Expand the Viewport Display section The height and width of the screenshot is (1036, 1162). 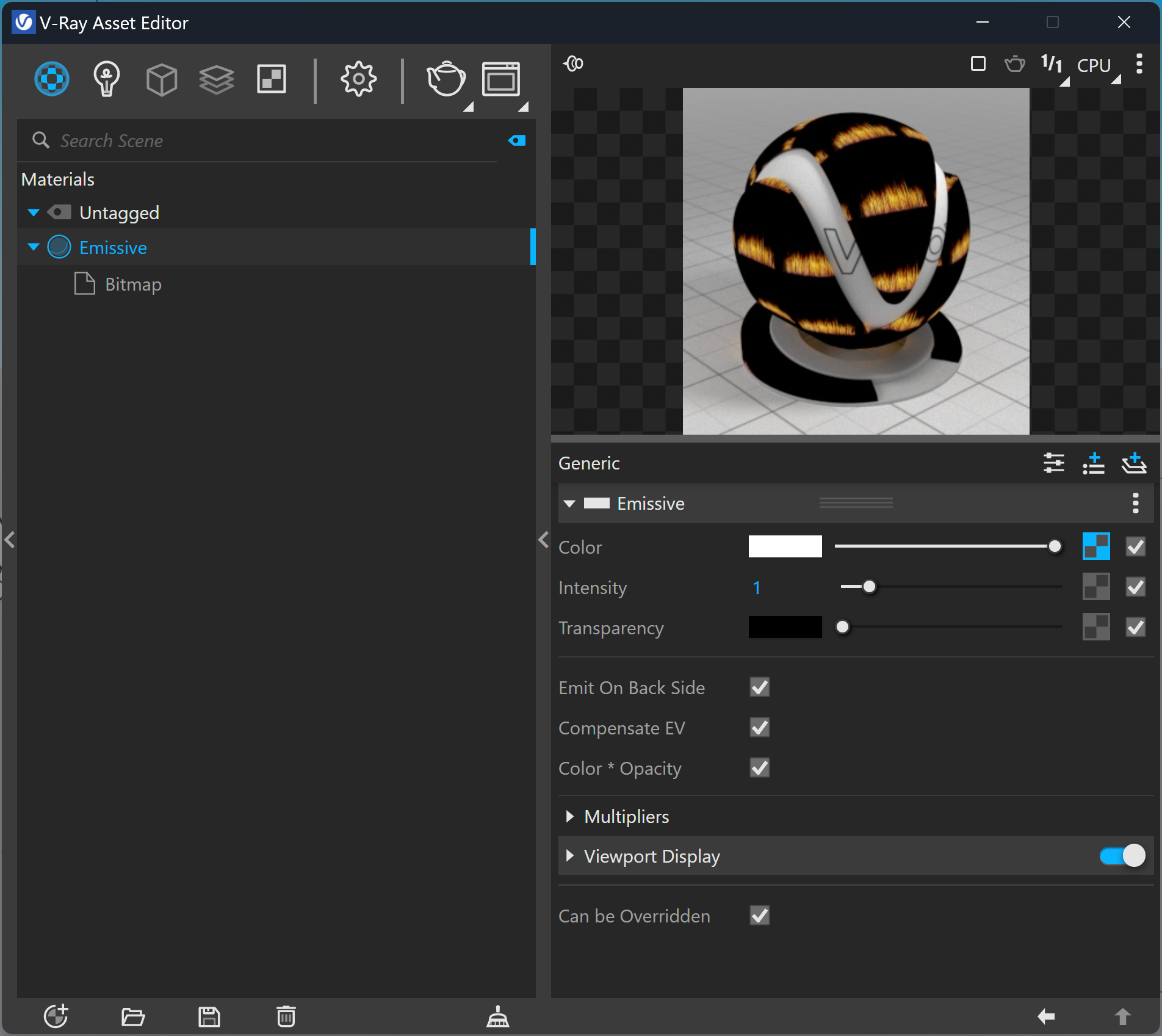pyautogui.click(x=569, y=856)
